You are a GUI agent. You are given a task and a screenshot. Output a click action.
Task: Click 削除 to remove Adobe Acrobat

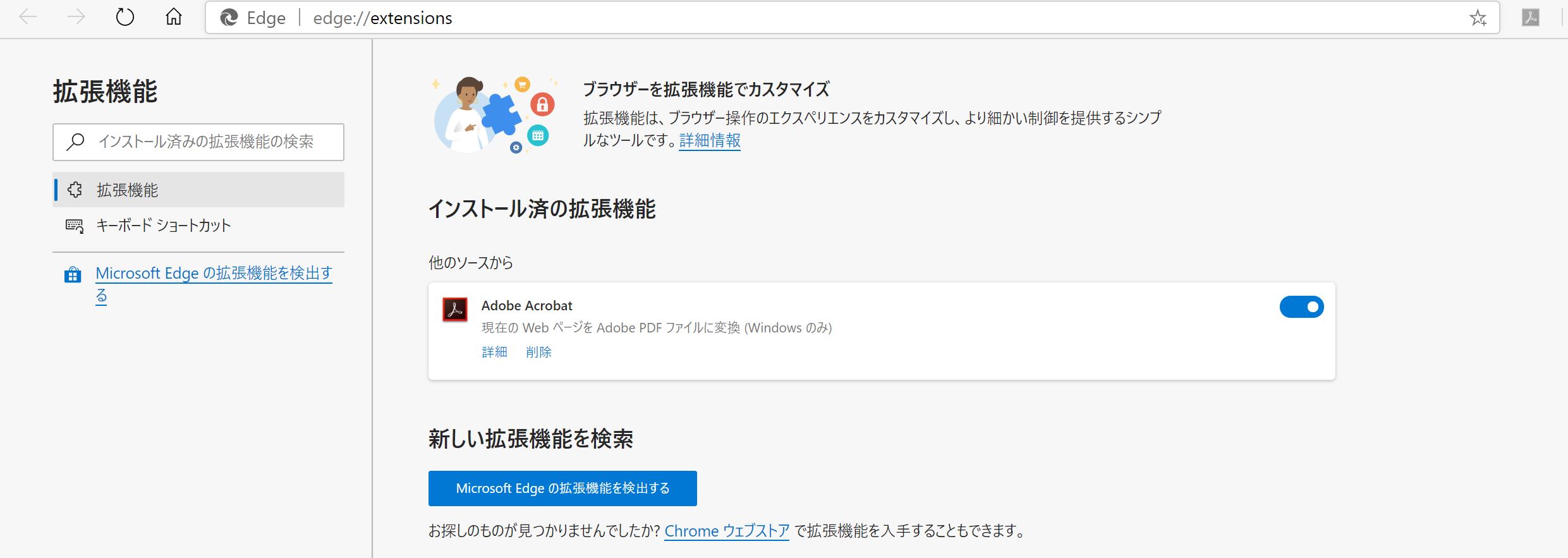(538, 352)
